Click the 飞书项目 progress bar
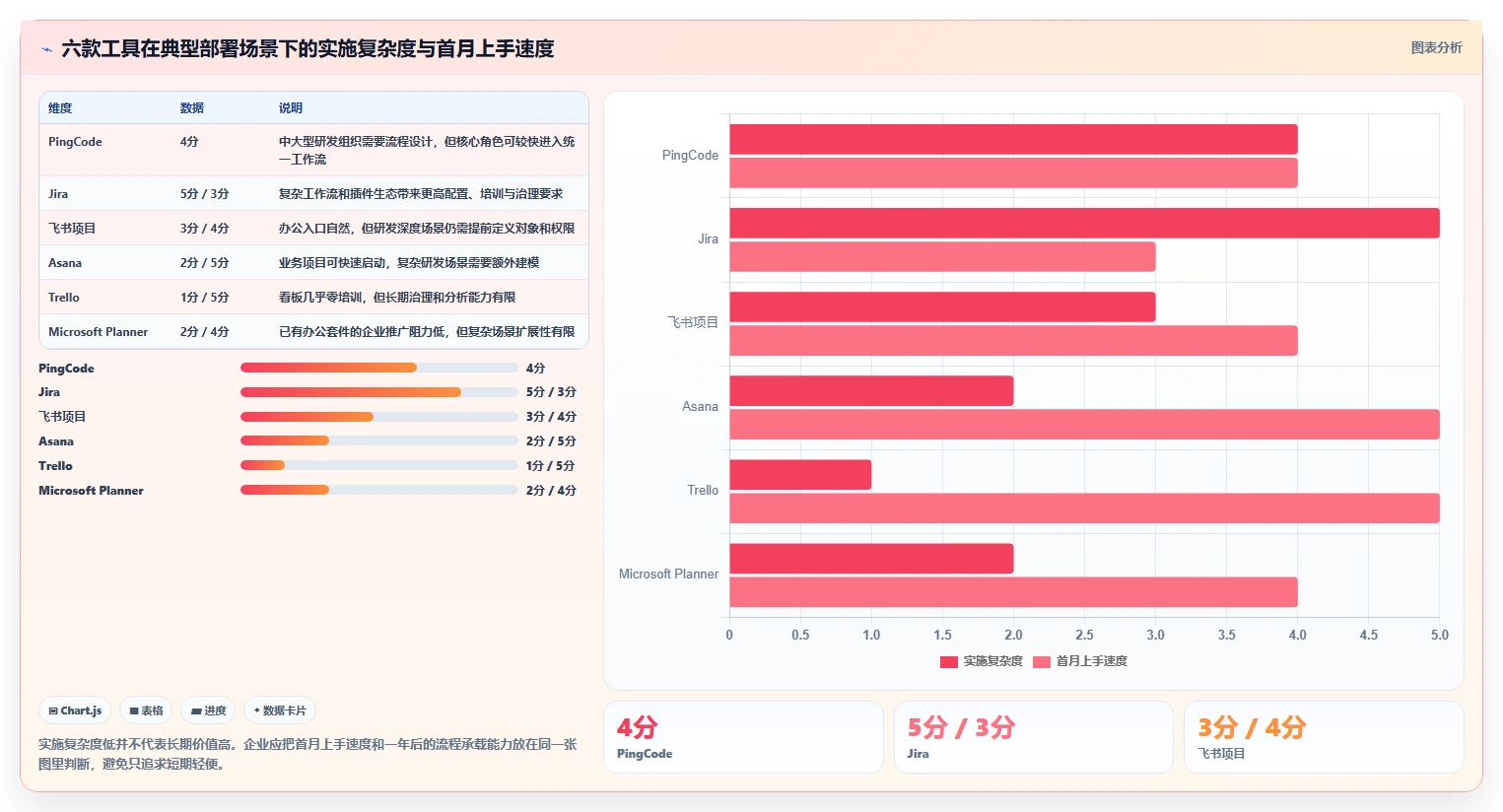 click(379, 417)
